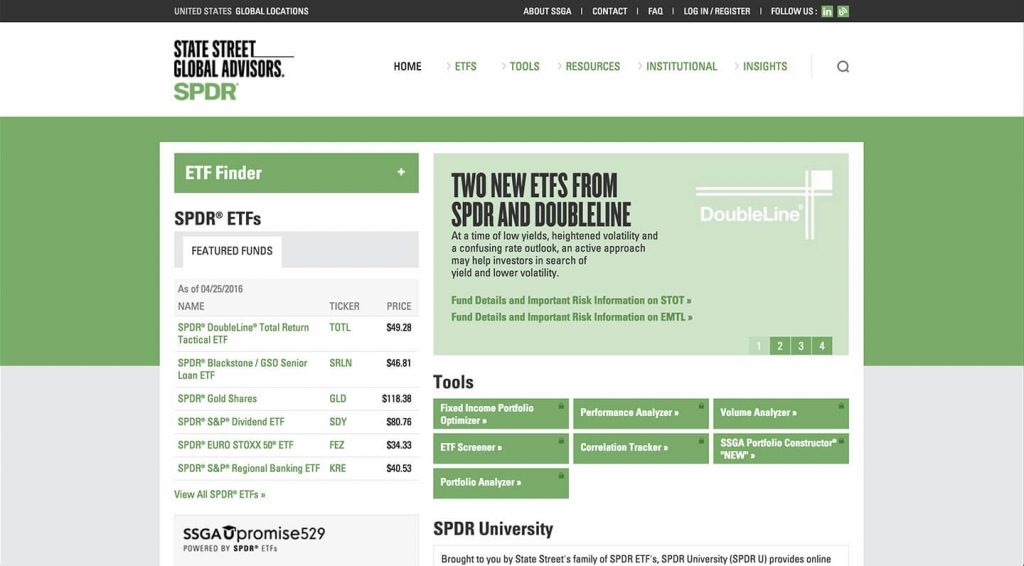The width and height of the screenshot is (1024, 566).
Task: Click the TICKER column header
Action: pos(344,306)
